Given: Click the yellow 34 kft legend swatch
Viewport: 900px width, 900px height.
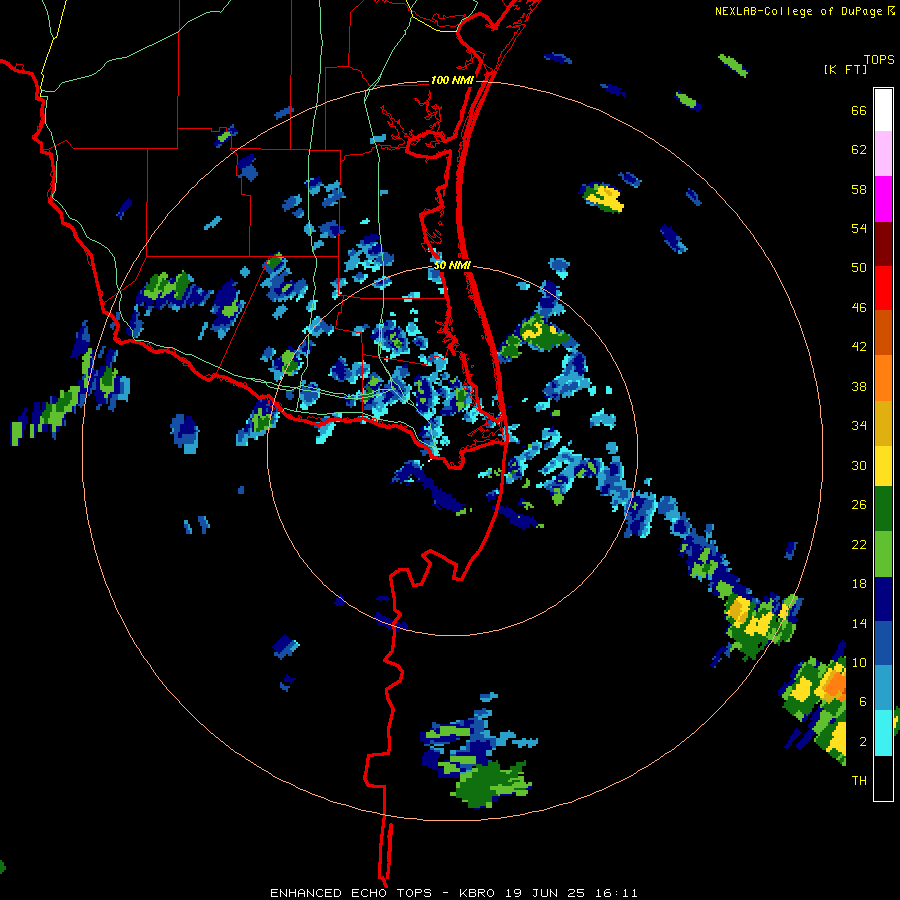Looking at the screenshot, I should coord(883,466).
